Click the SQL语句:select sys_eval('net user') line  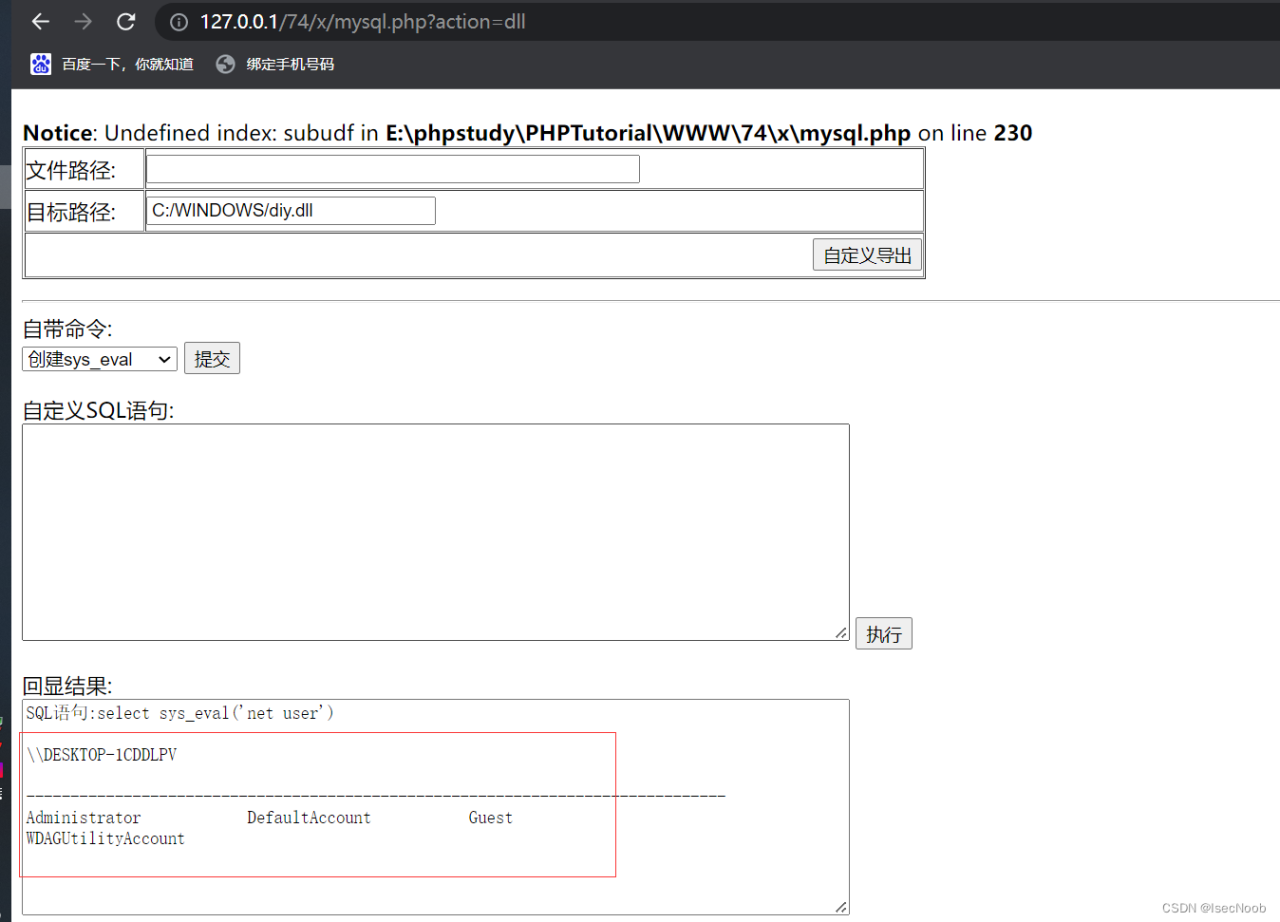(x=180, y=714)
